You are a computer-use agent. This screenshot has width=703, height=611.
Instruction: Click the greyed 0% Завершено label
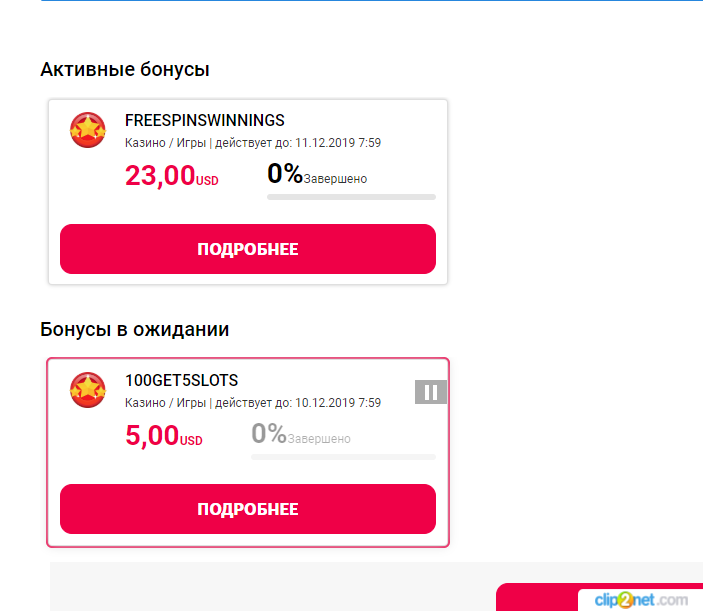(x=301, y=434)
